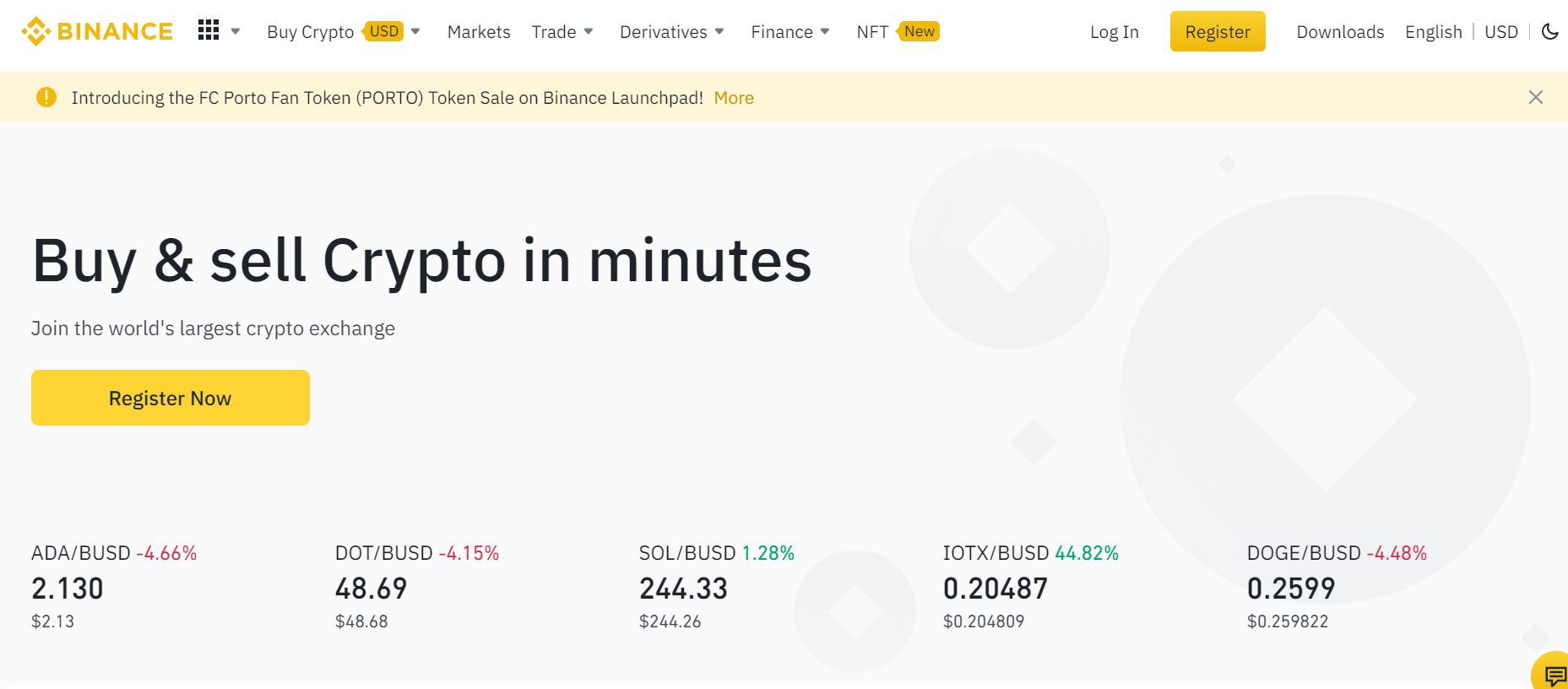Dismiss the PORTO announcement banner

tap(1536, 97)
